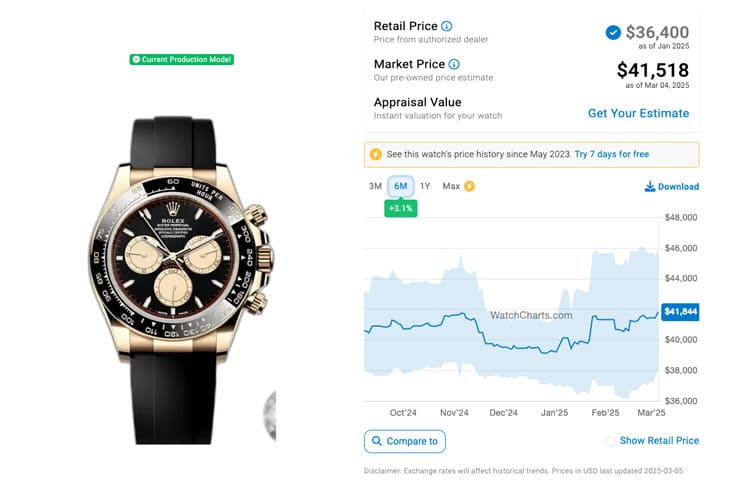
Task: Click the blue verified checkmark by $36,400
Action: [613, 33]
